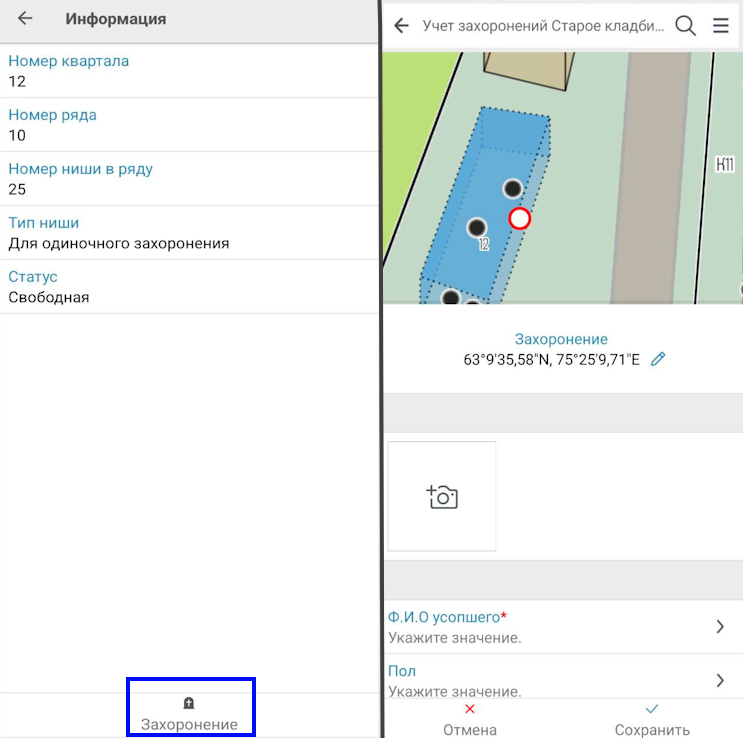This screenshot has width=743, height=738.
Task: Tap the K11 label on the map
Action: tap(725, 165)
